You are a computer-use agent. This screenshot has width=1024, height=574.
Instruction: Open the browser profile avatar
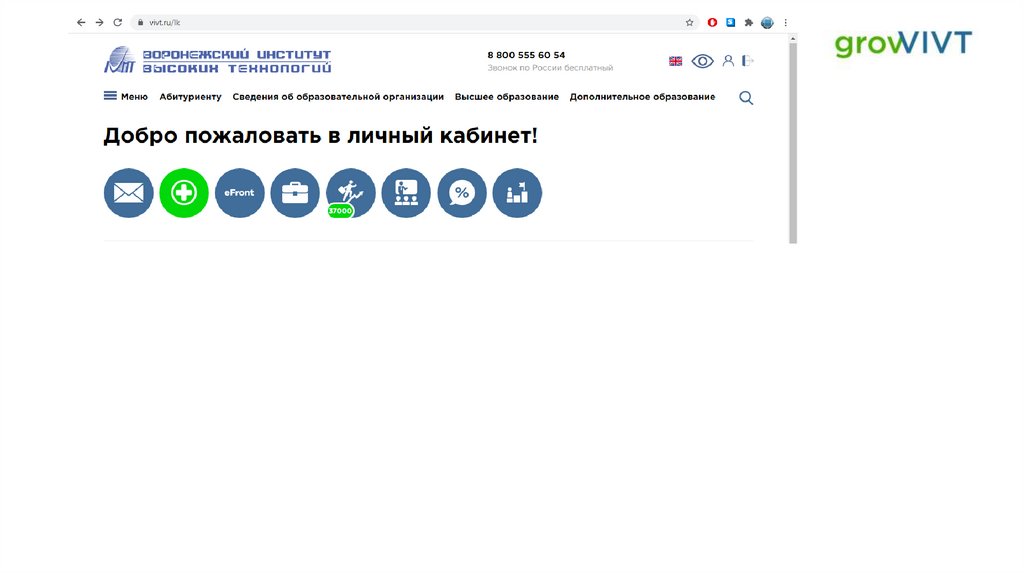[x=767, y=22]
